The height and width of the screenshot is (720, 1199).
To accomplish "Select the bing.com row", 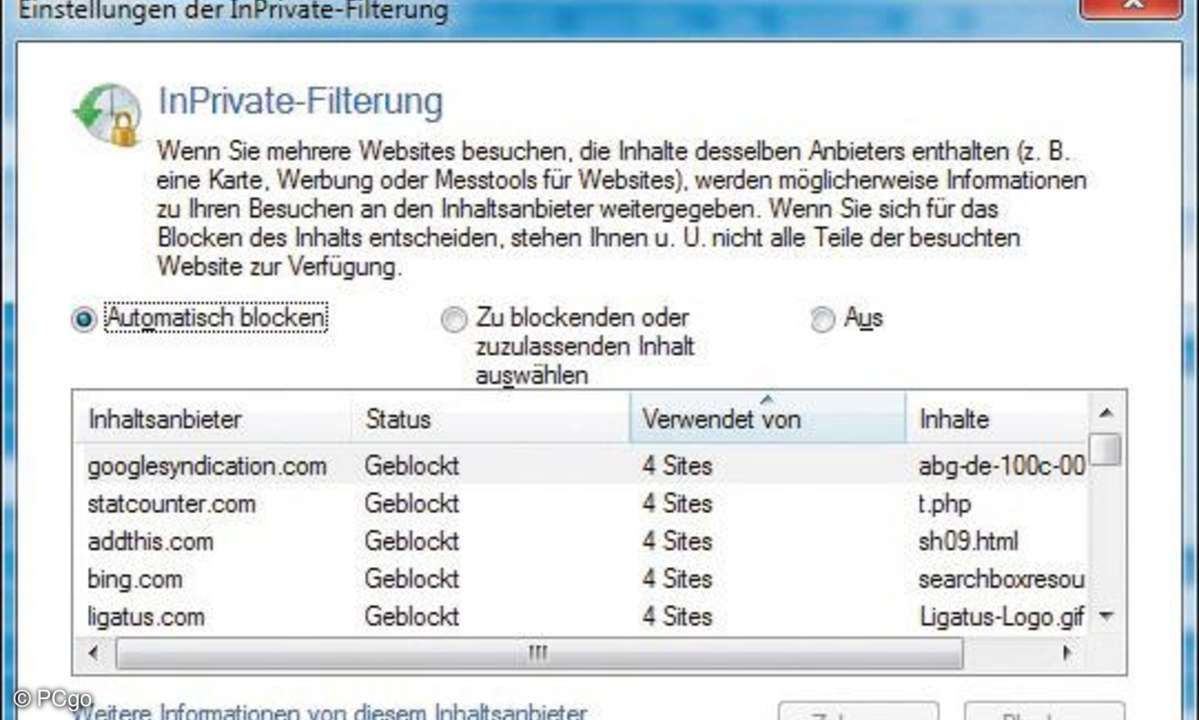I will 580,579.
